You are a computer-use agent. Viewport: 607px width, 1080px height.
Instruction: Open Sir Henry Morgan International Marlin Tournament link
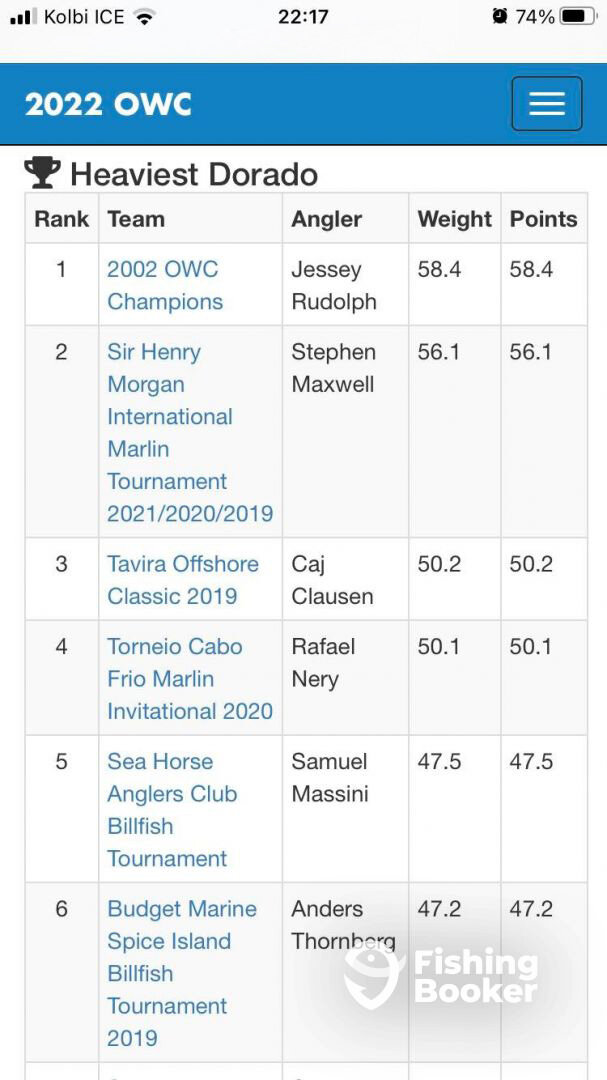(x=190, y=433)
